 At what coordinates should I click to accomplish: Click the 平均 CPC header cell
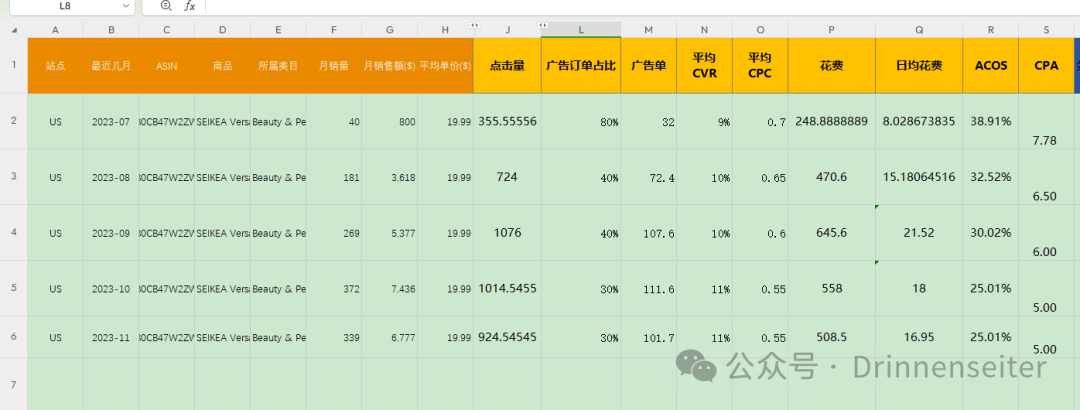coord(760,66)
